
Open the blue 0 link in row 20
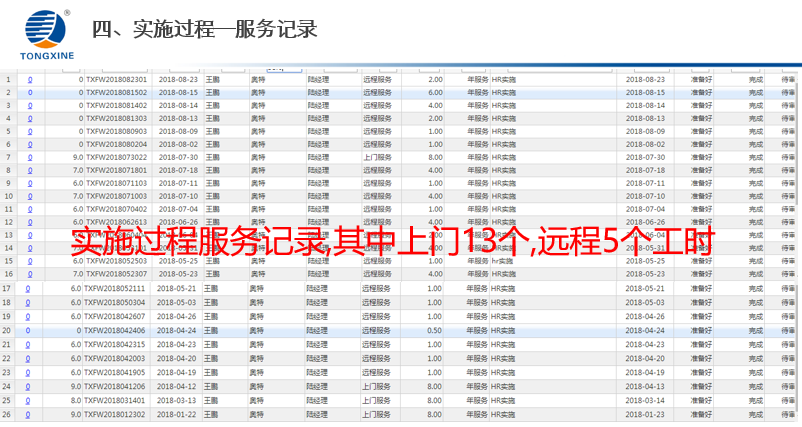[29, 330]
